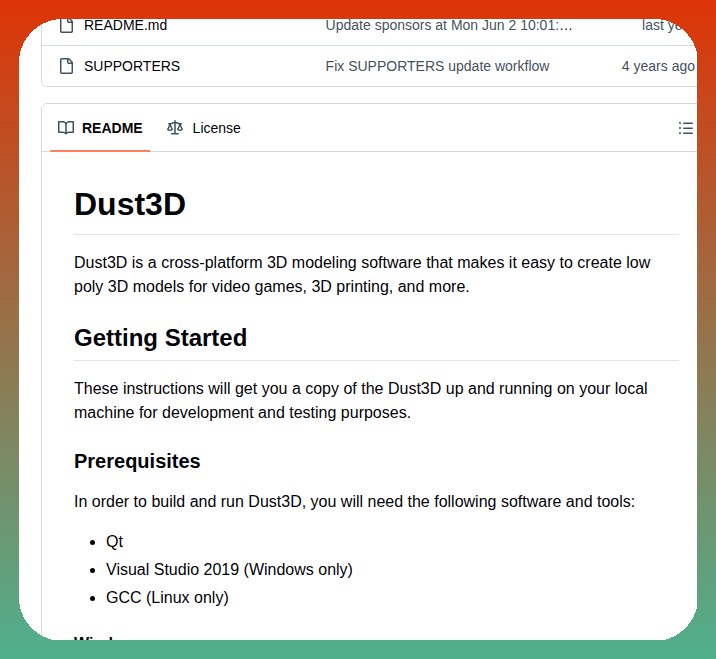
Task: Switch to the README tab
Action: [x=100, y=128]
